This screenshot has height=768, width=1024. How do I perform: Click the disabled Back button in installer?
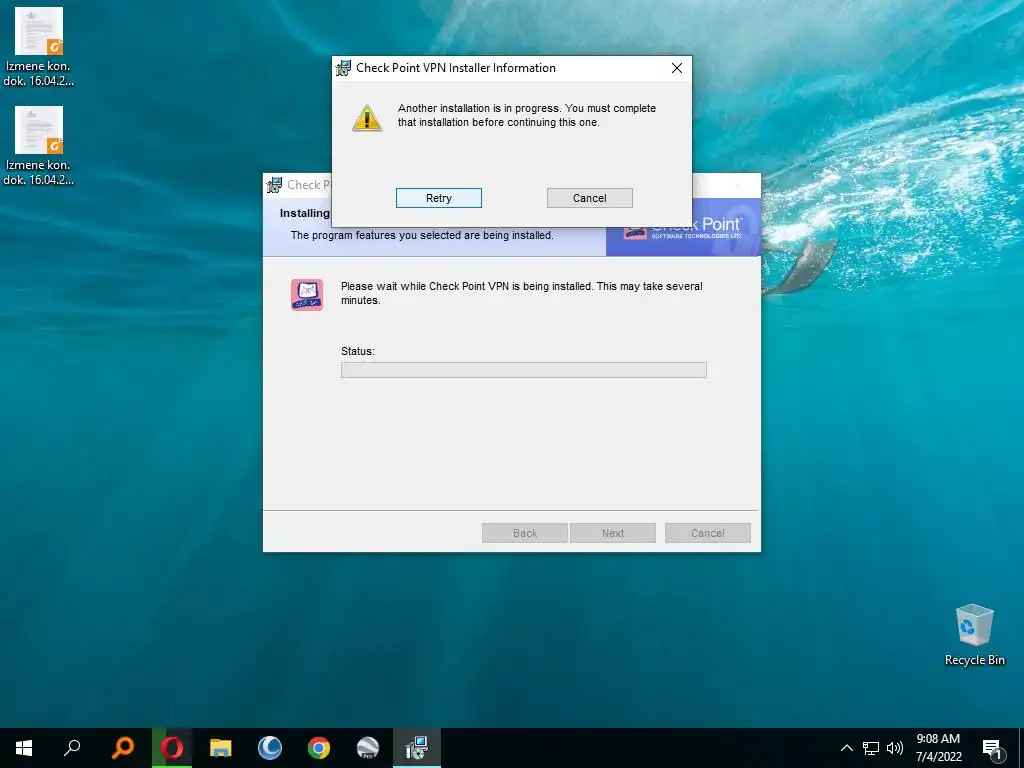pos(525,533)
